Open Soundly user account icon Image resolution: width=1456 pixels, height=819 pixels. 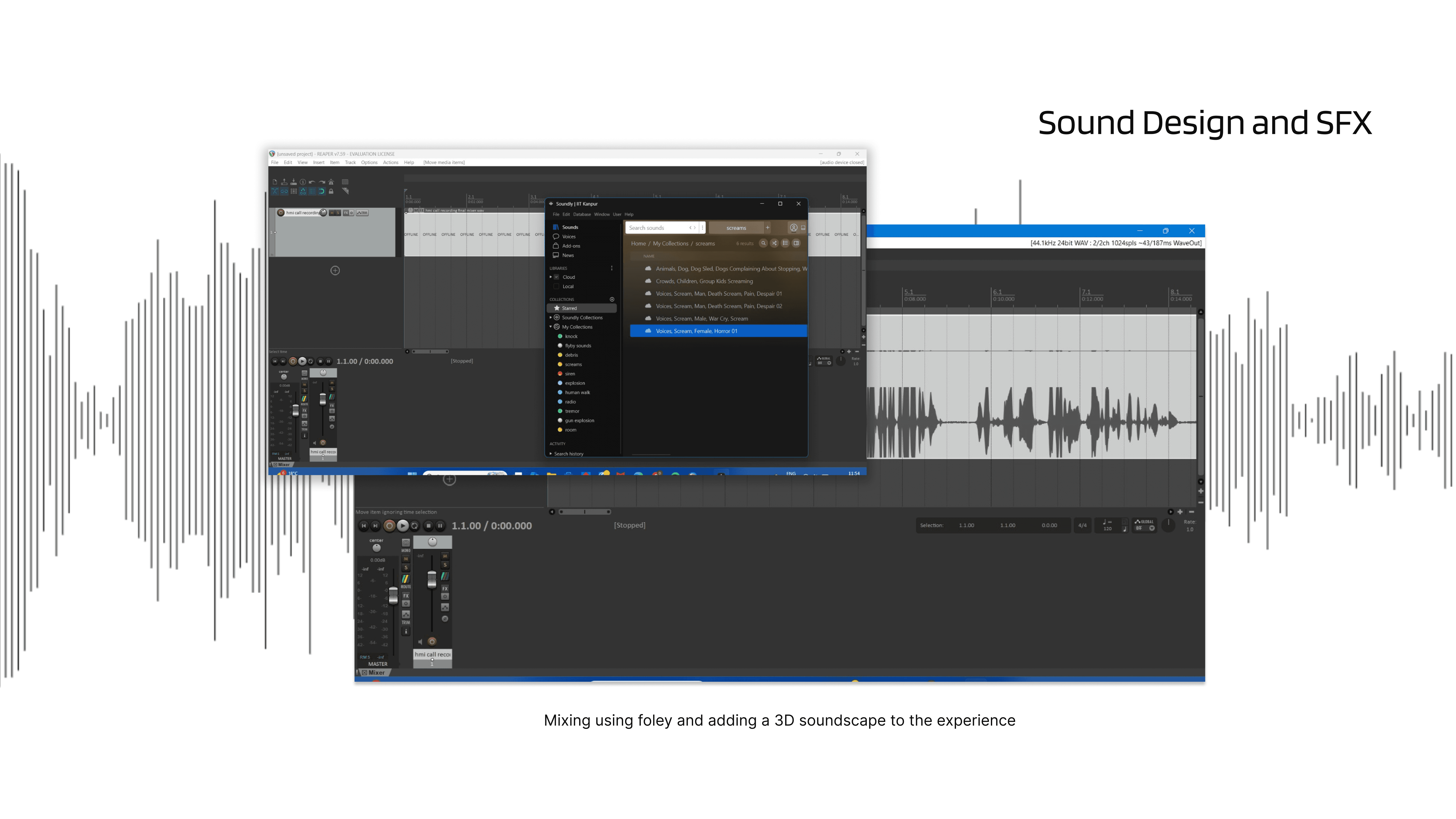tap(793, 228)
